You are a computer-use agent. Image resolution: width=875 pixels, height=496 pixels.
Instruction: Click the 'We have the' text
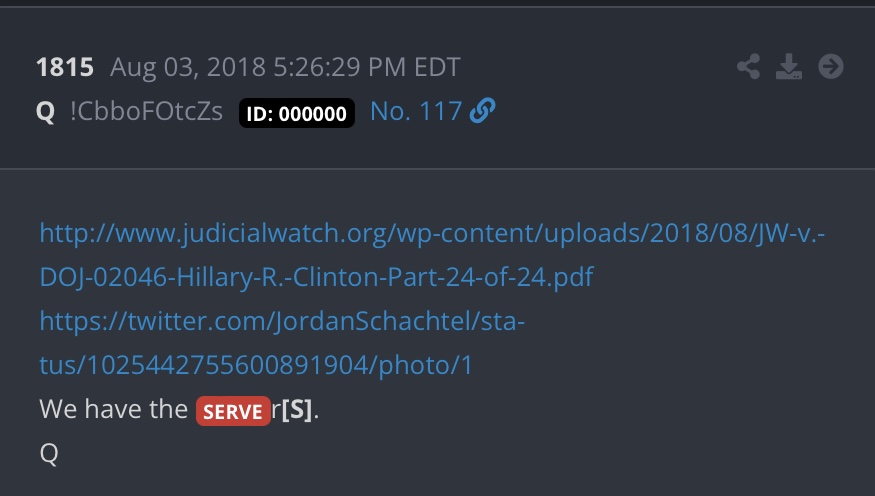pyautogui.click(x=113, y=409)
